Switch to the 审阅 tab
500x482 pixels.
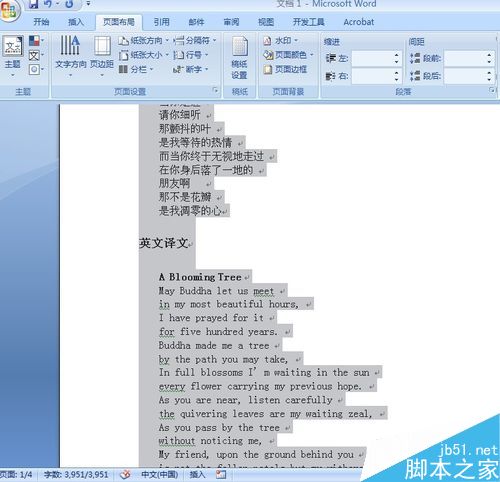tap(231, 22)
